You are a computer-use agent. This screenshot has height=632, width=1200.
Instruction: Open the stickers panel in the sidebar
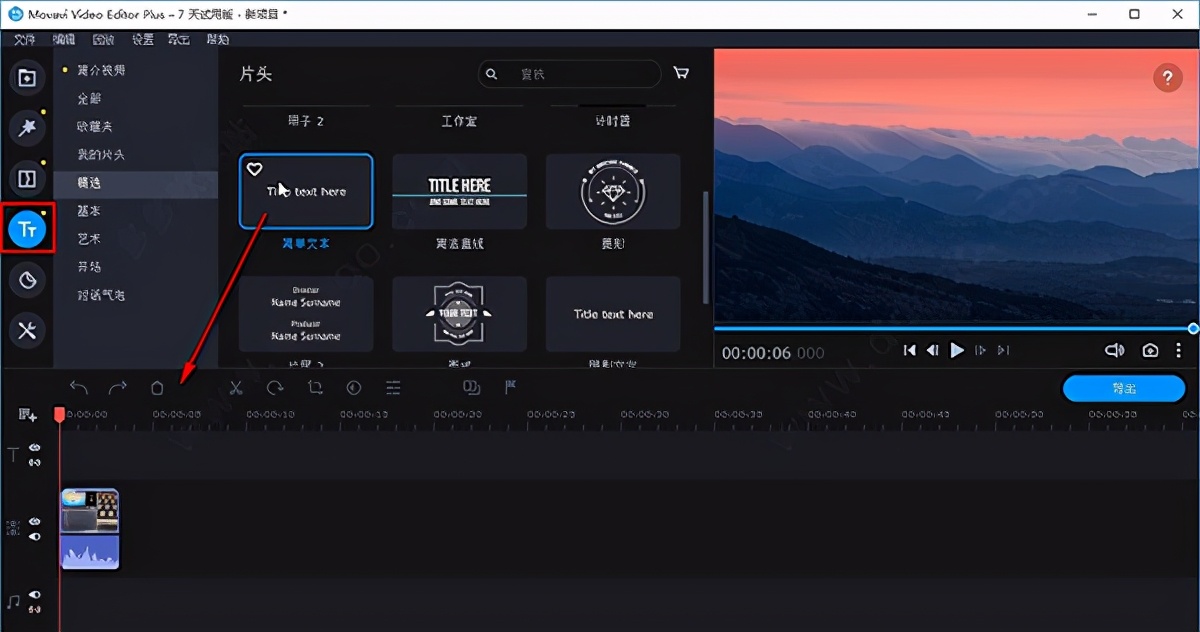coord(27,280)
